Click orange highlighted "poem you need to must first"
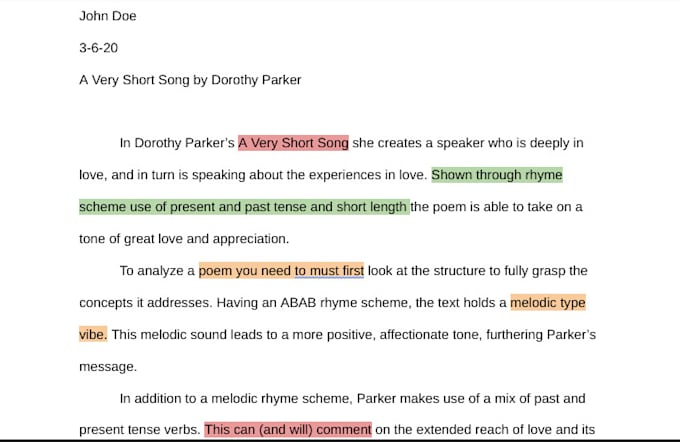The image size is (680, 442). tap(281, 271)
